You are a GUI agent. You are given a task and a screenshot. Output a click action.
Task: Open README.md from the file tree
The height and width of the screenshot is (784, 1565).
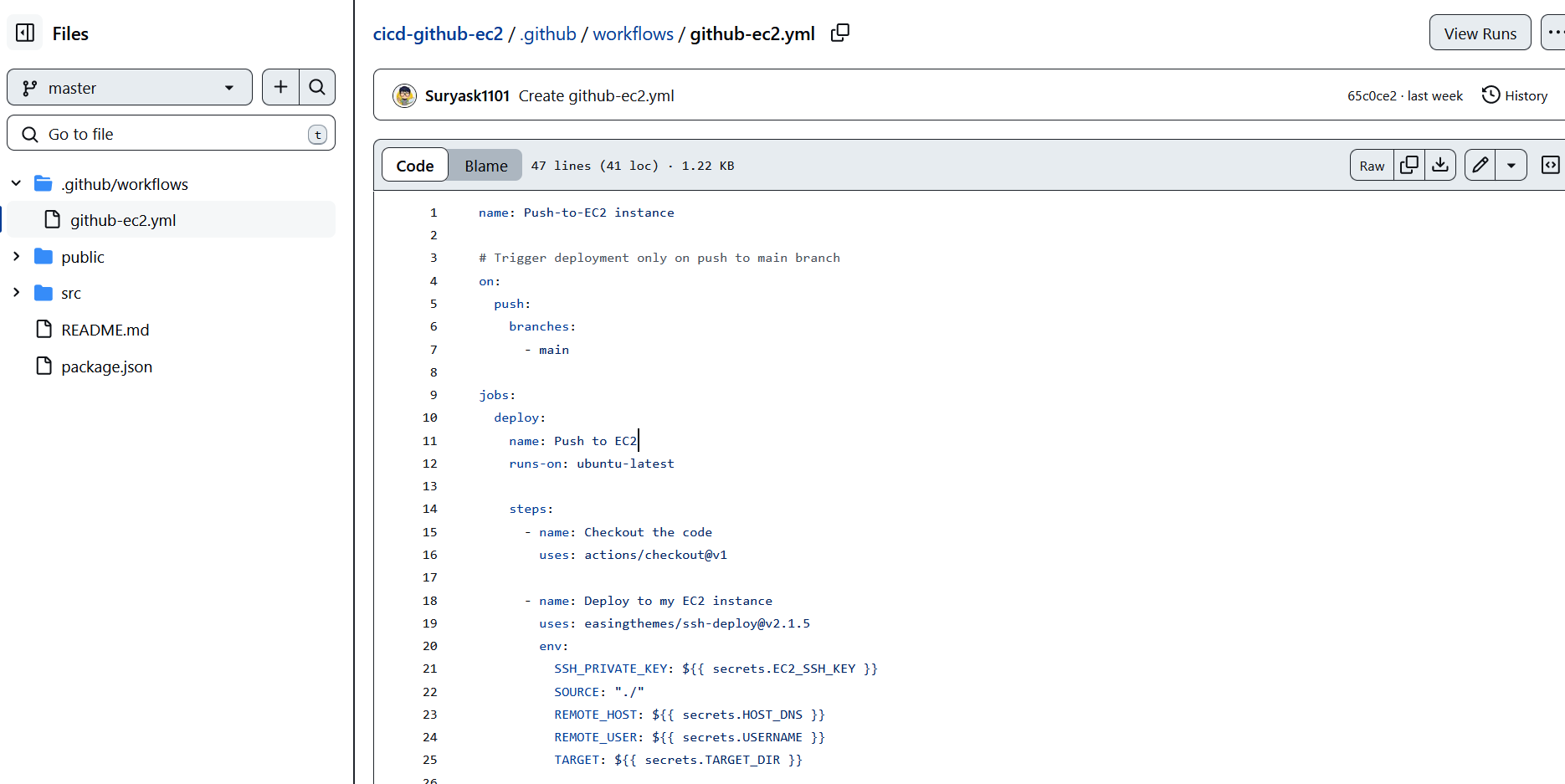click(x=105, y=330)
